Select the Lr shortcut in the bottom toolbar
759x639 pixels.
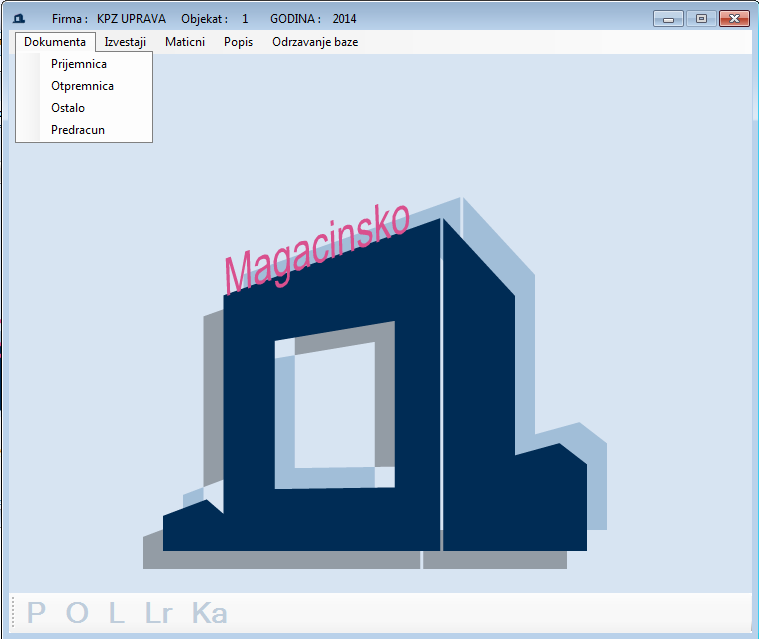(159, 613)
